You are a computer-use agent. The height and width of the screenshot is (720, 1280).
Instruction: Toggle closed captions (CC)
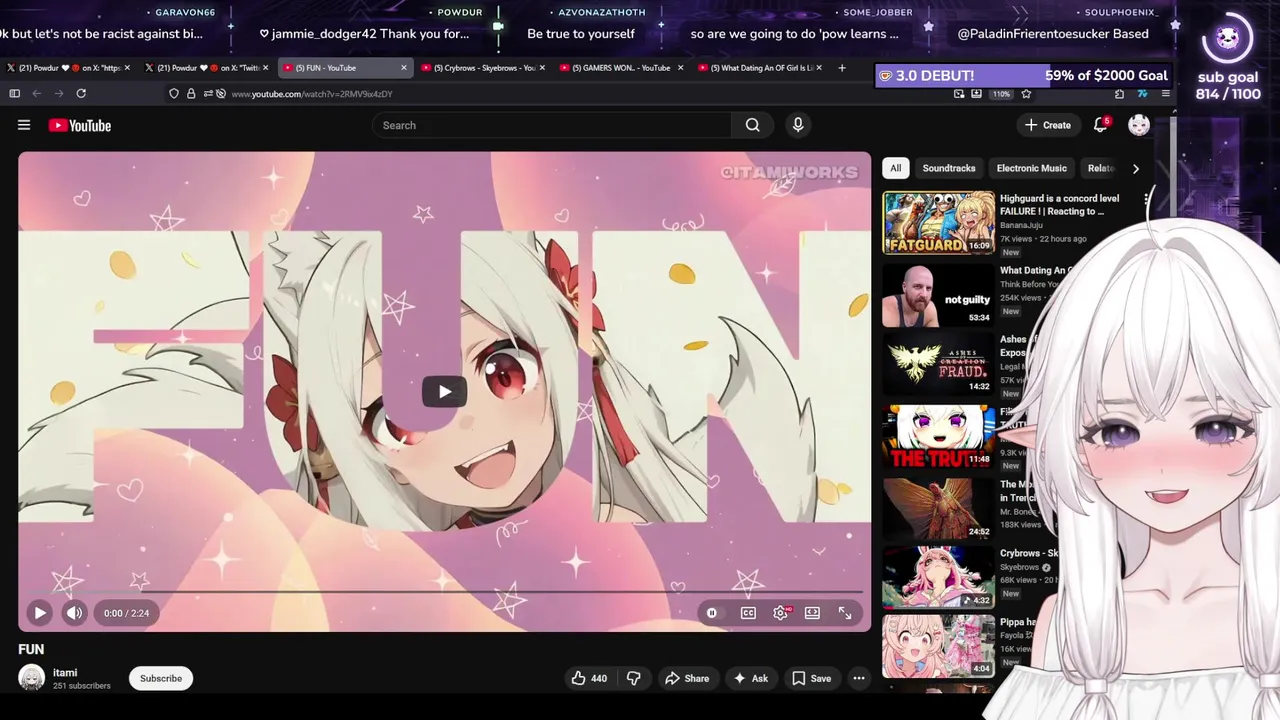pyautogui.click(x=748, y=613)
